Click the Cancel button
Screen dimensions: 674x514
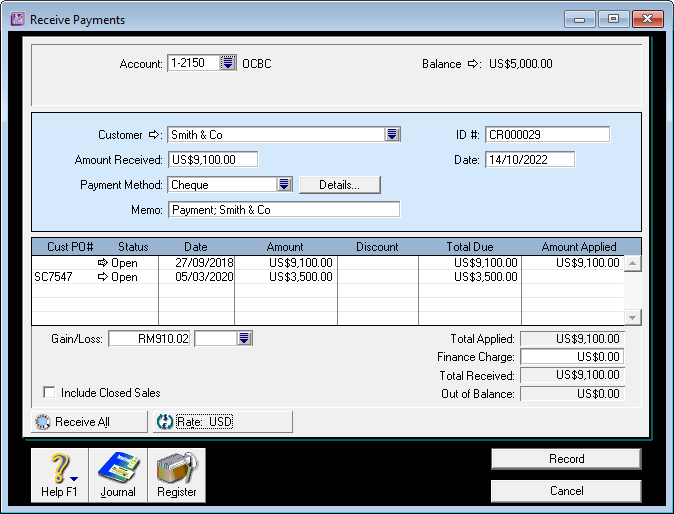click(x=566, y=491)
